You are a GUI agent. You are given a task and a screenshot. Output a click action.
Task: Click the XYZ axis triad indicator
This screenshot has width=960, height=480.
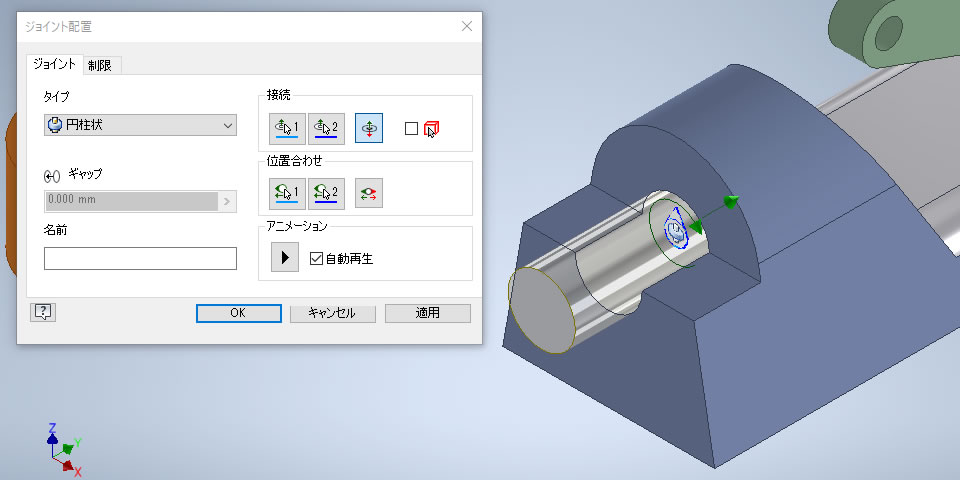(x=64, y=449)
